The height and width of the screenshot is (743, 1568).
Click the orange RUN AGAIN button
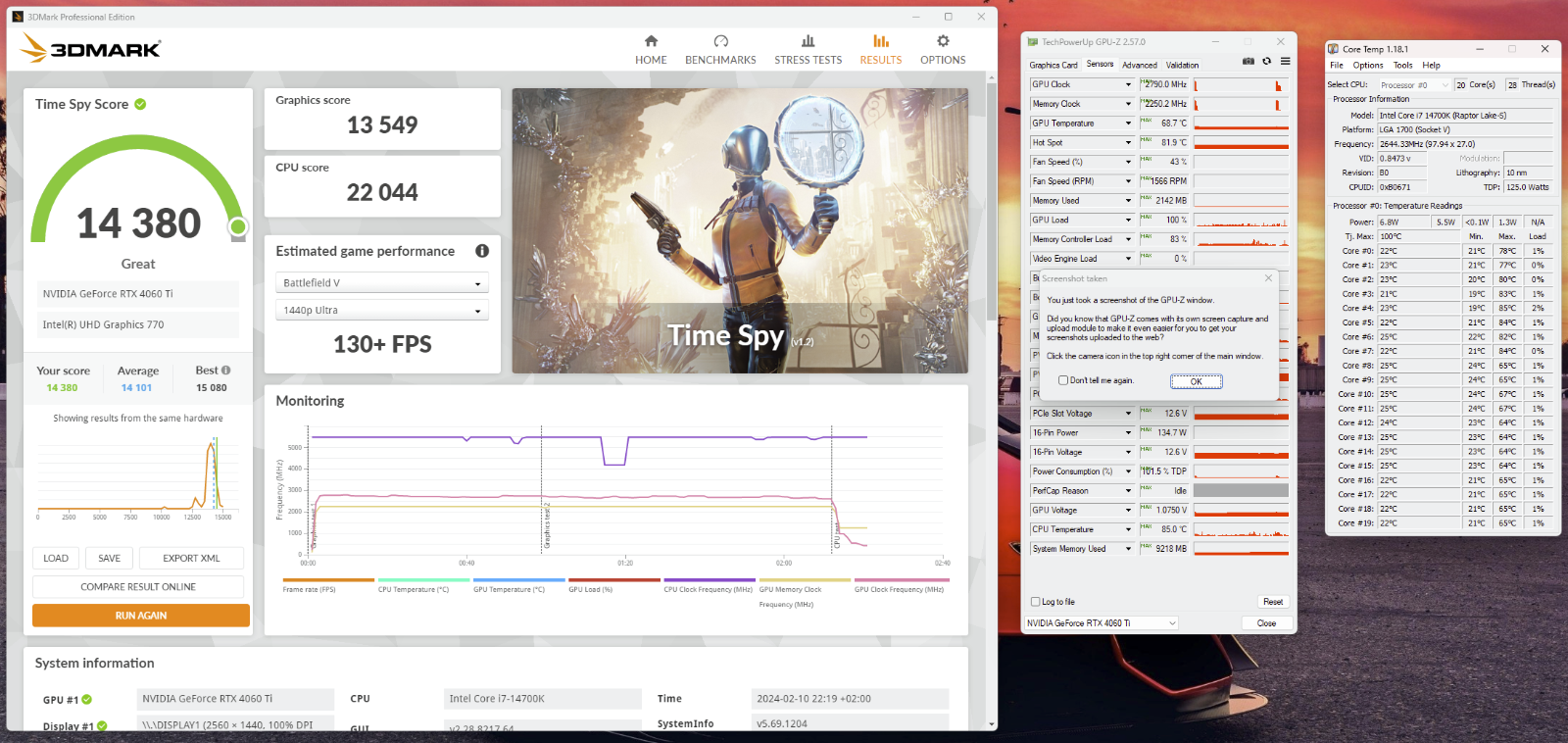point(141,616)
